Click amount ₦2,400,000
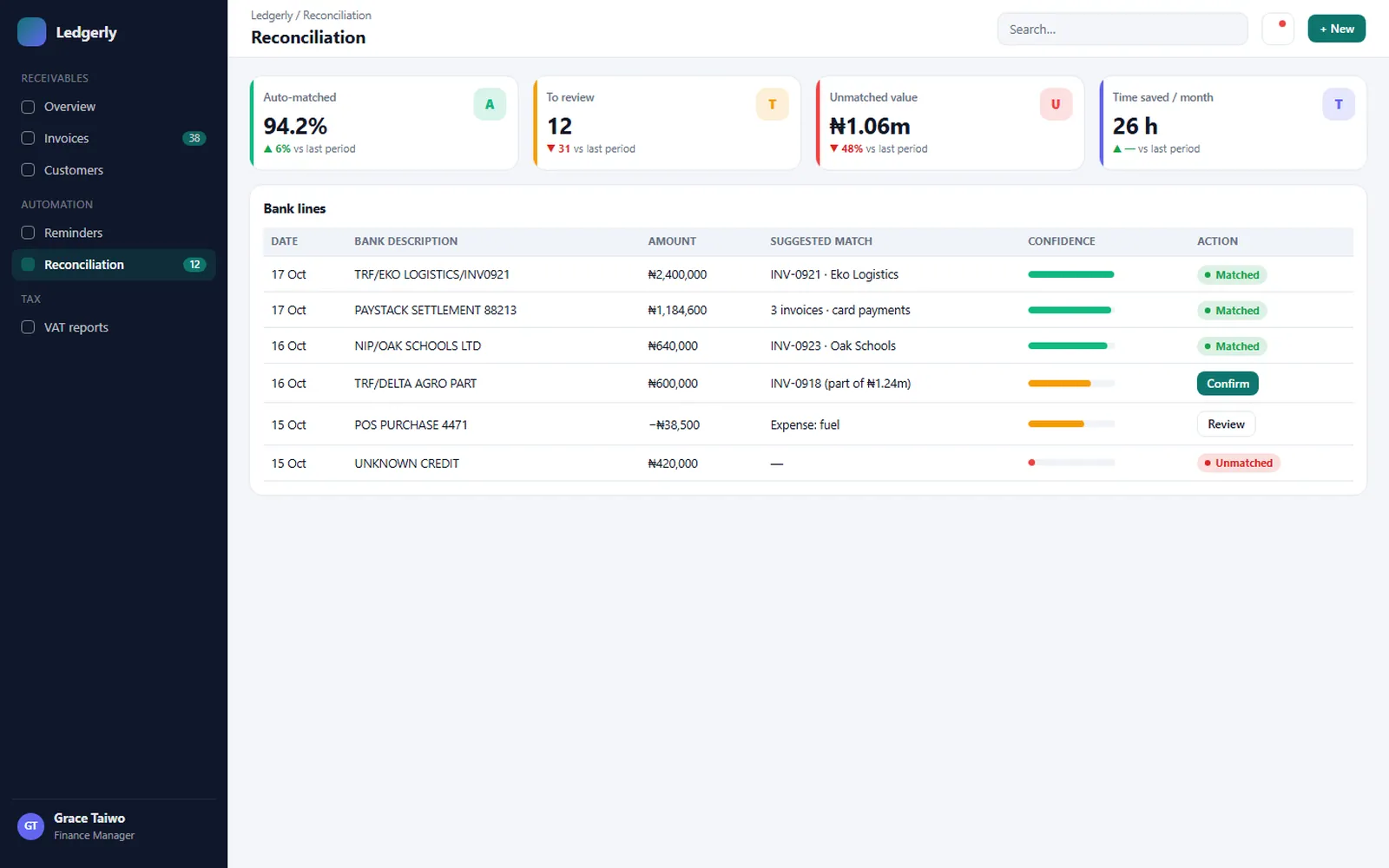1389x868 pixels. 677,274
